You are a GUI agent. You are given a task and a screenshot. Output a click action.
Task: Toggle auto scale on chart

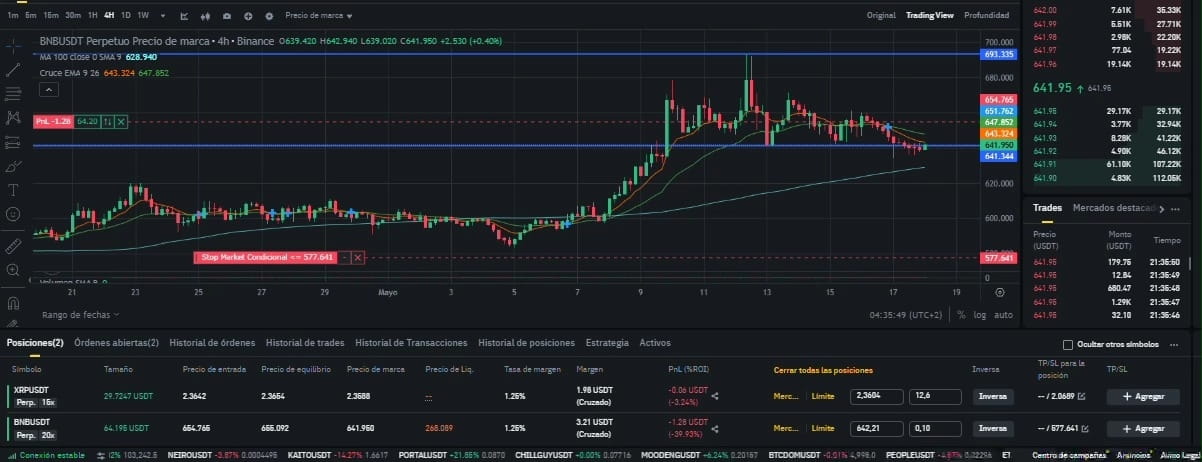1003,314
